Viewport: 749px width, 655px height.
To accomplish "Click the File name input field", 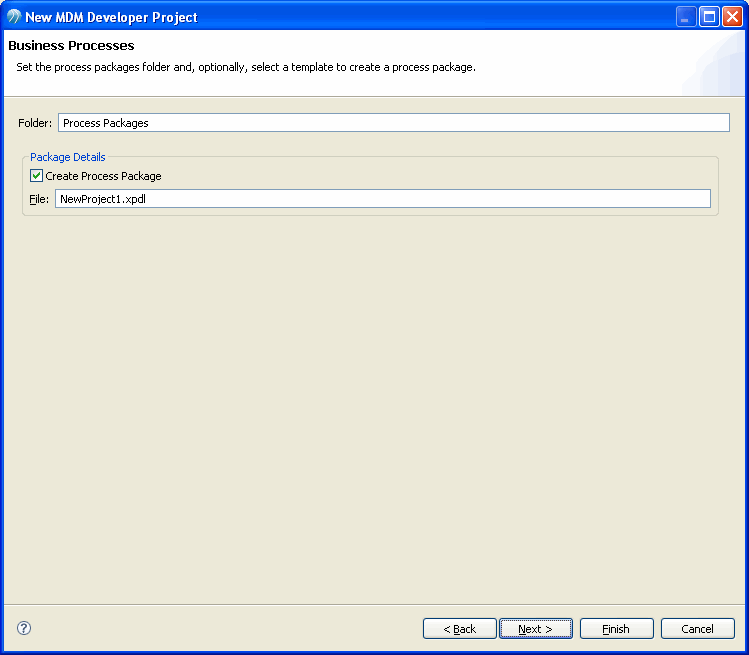I will coord(383,199).
